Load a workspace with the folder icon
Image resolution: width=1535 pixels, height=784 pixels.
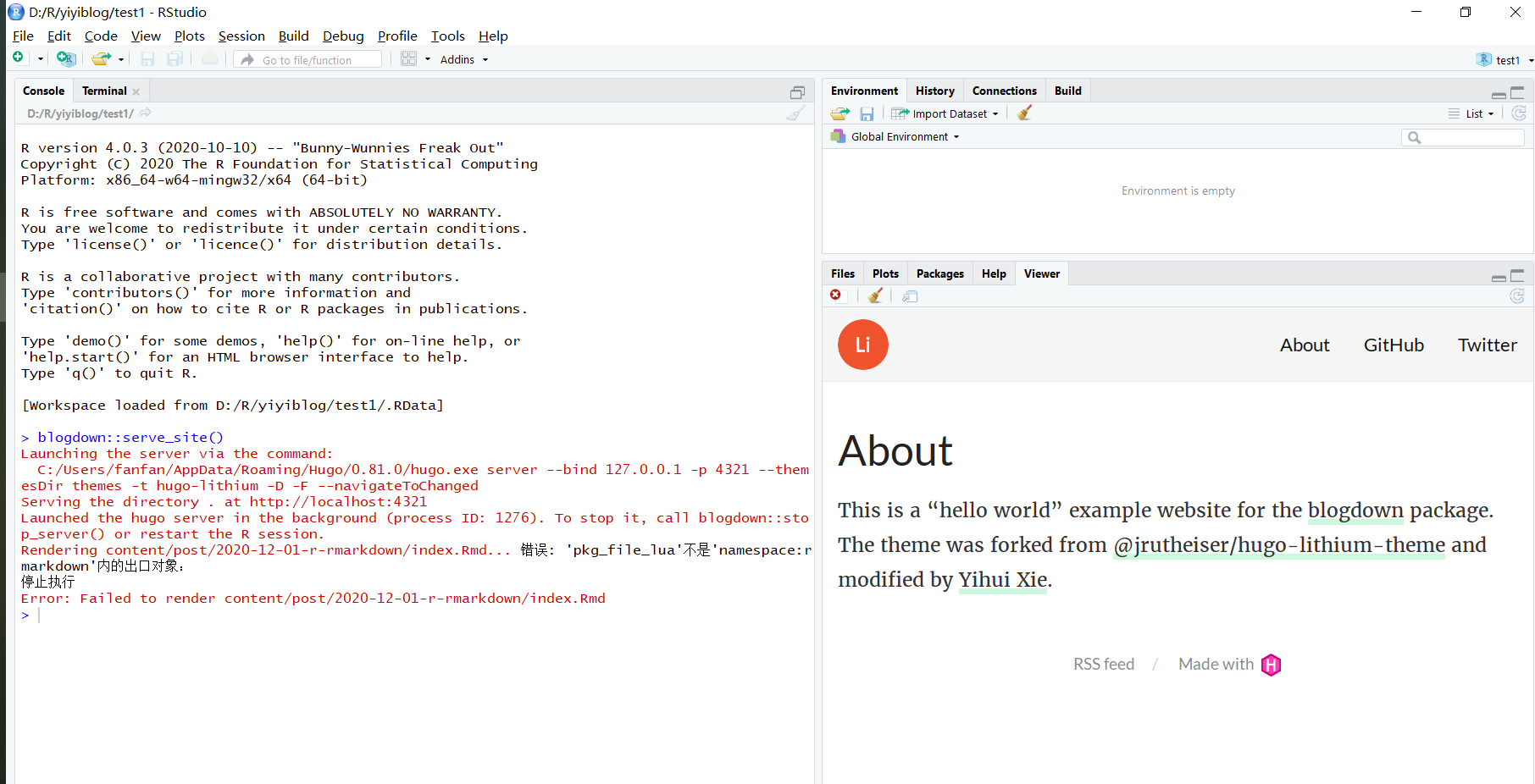point(840,113)
